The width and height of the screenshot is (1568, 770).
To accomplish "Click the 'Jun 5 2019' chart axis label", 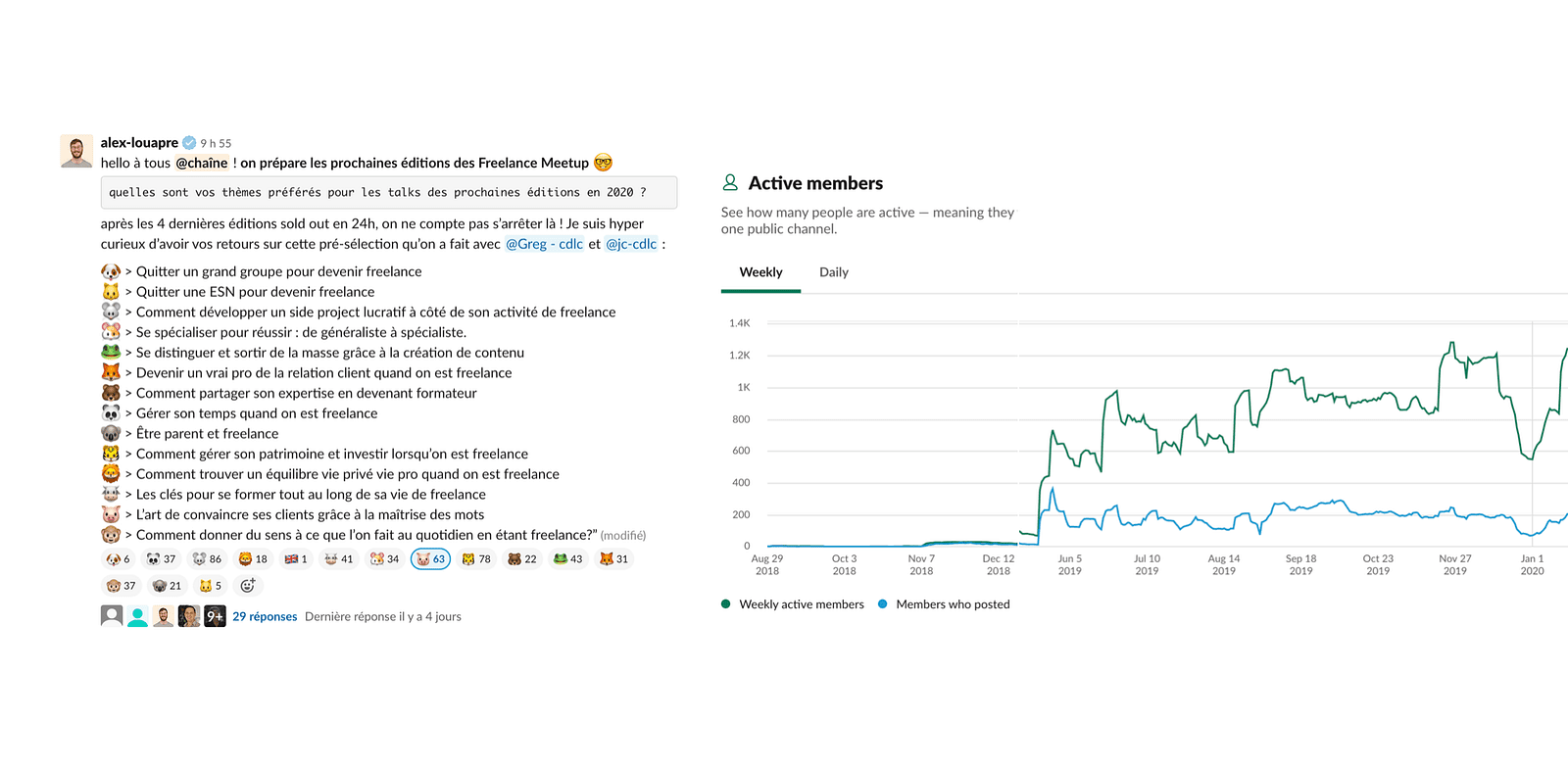I will tap(1070, 564).
